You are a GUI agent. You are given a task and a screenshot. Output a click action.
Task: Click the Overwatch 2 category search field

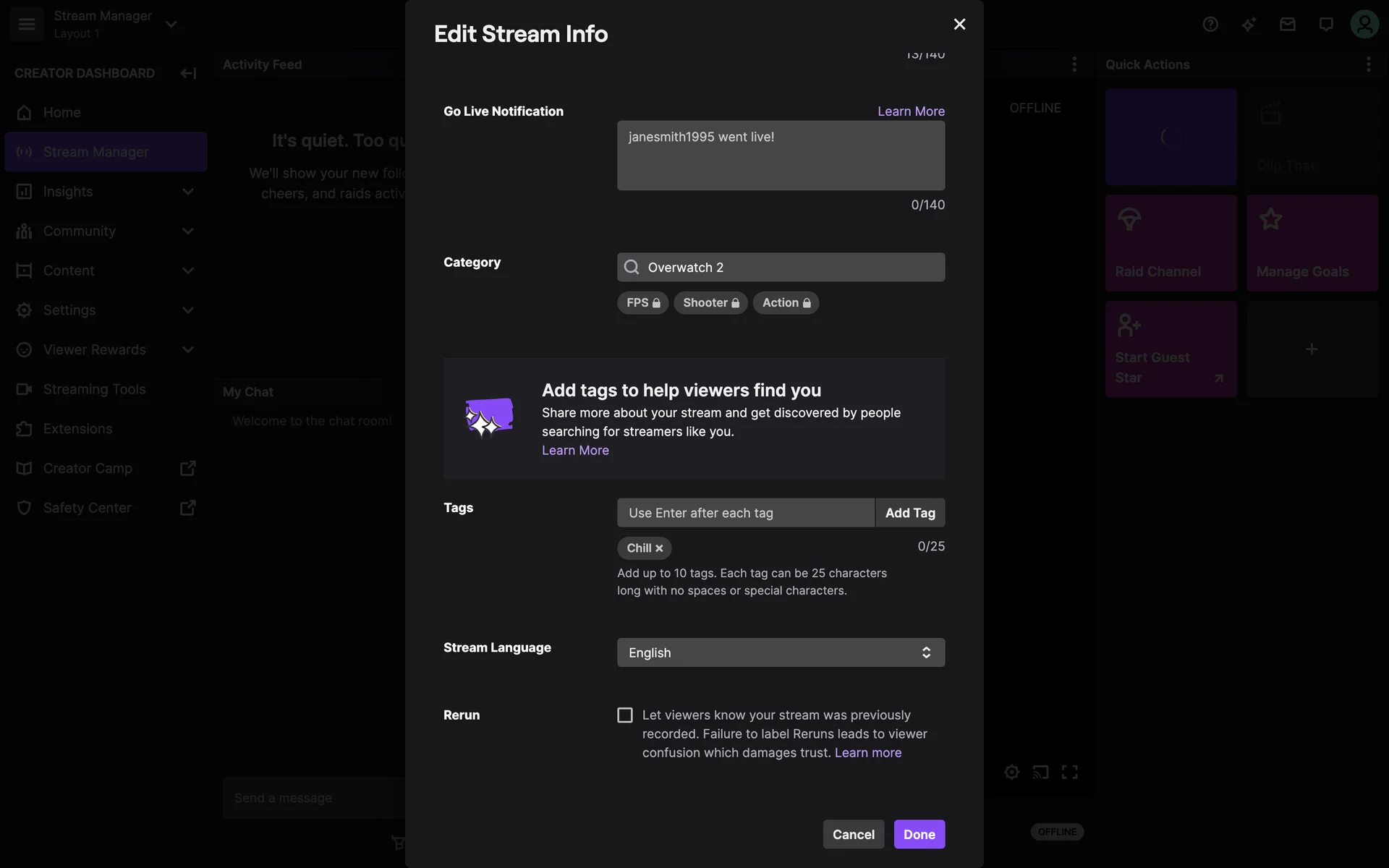click(781, 268)
